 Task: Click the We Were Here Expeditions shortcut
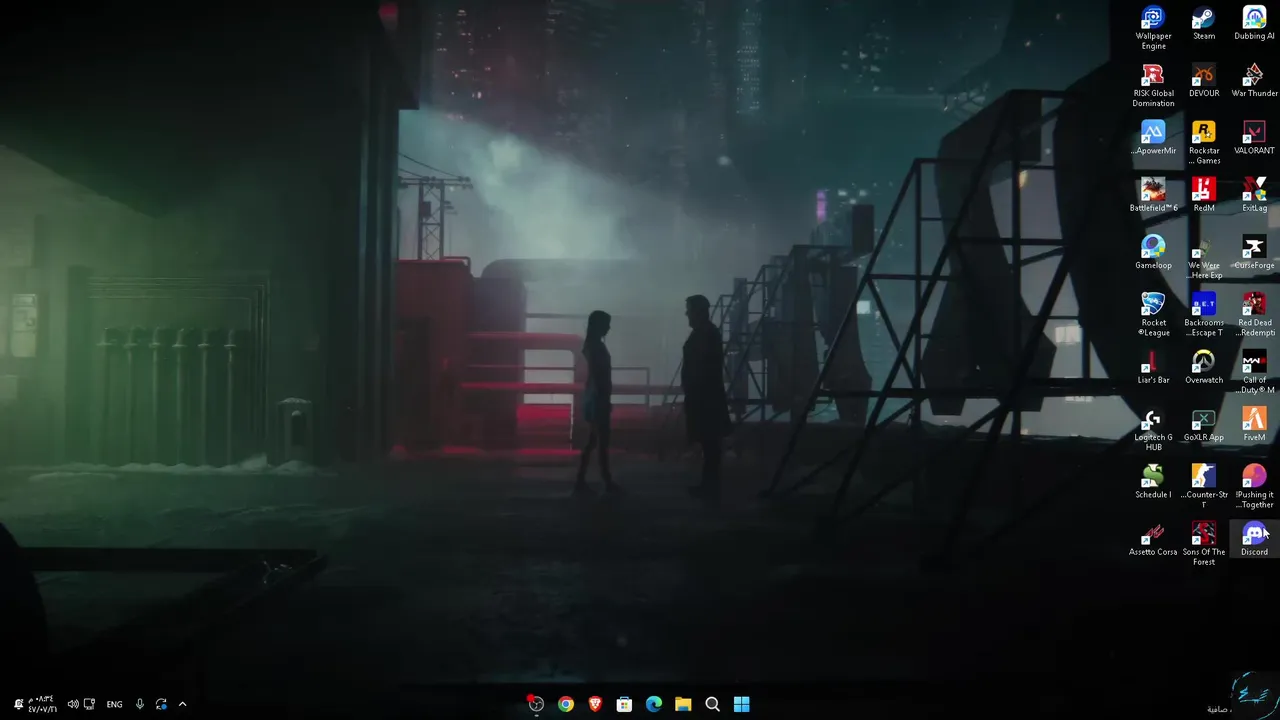tap(1204, 258)
